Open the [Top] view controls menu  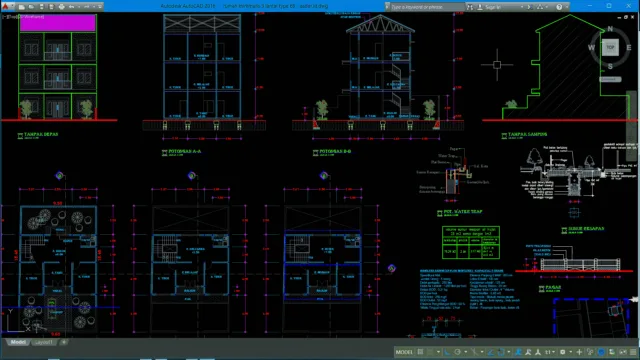(12, 17)
